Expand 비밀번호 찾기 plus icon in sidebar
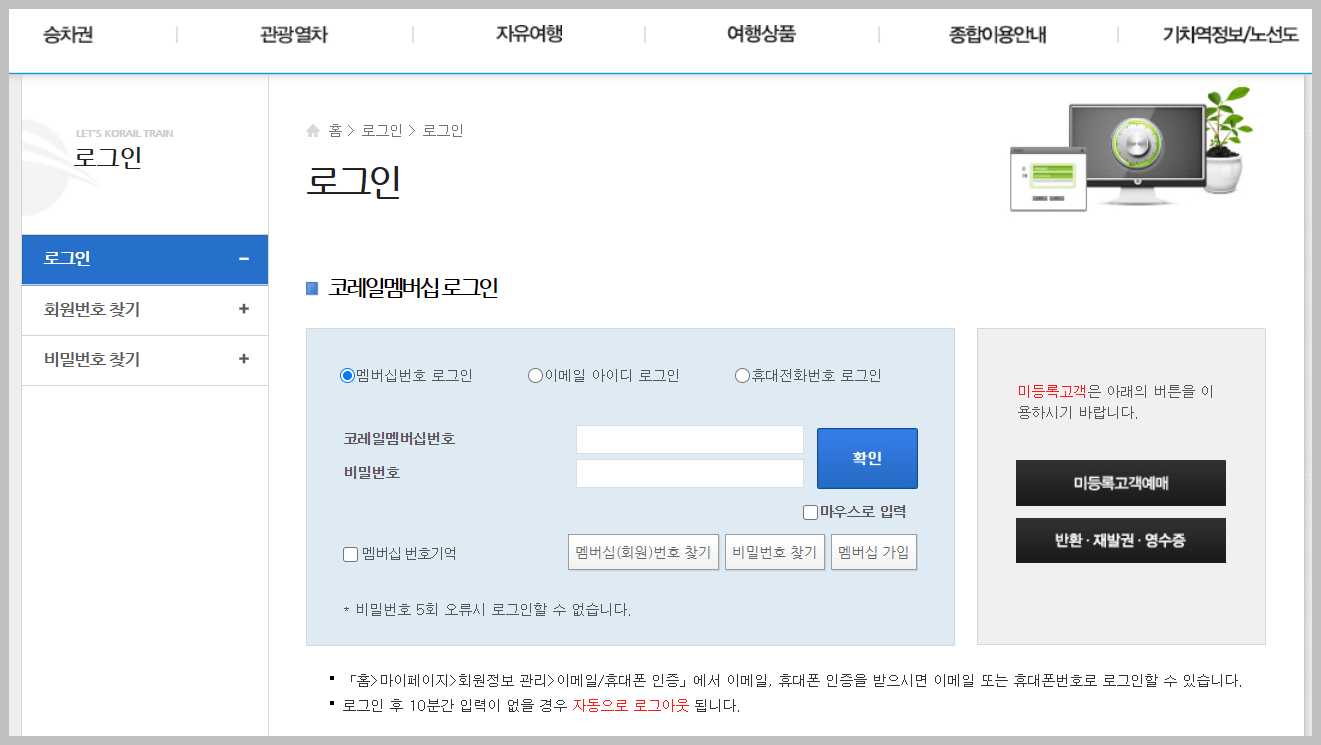The image size is (1321, 745). 244,359
